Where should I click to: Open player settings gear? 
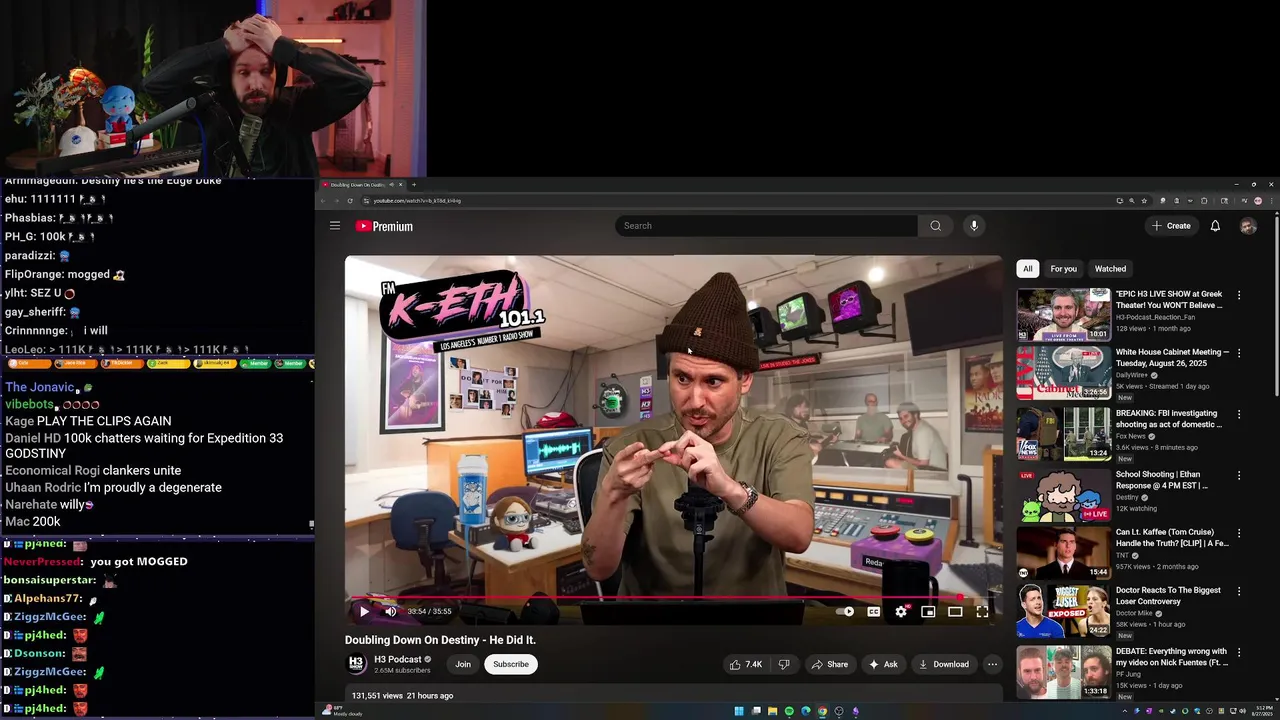(x=901, y=611)
